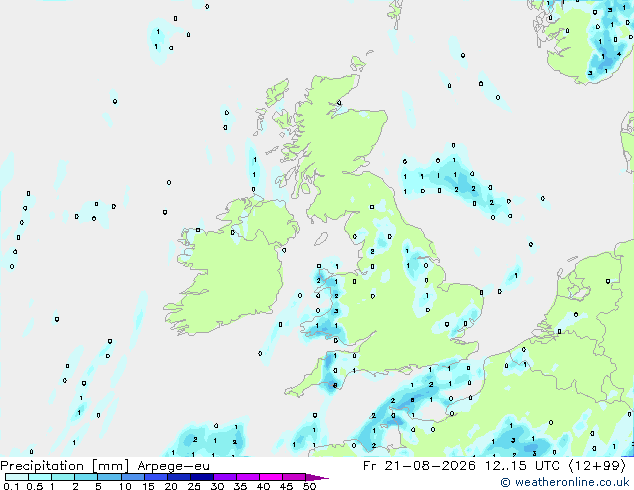Screen dimensions: 634x490
Task: Click the over-50 arrow tip of legend
Action: [317, 477]
